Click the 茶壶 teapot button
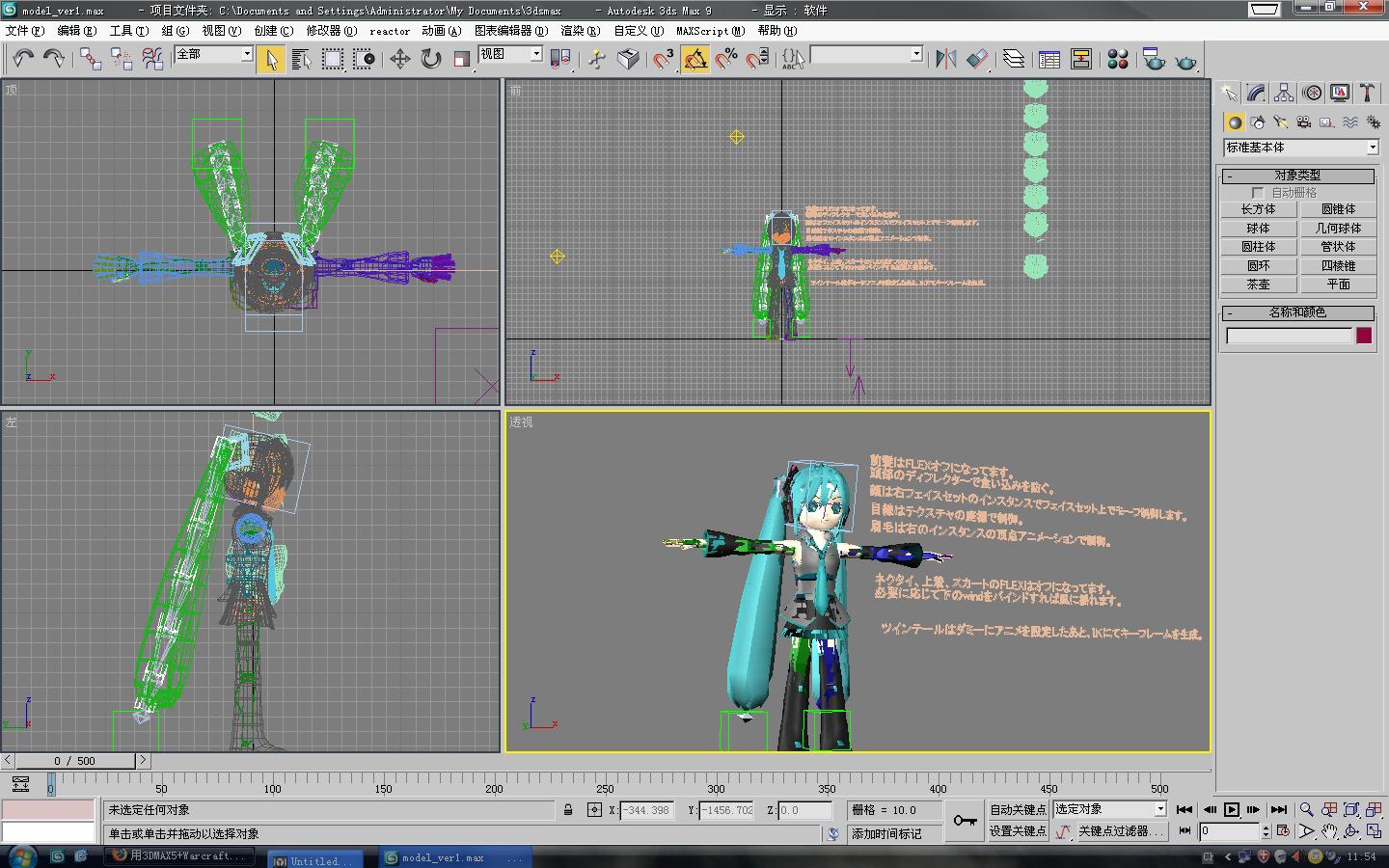1389x868 pixels. tap(1258, 285)
